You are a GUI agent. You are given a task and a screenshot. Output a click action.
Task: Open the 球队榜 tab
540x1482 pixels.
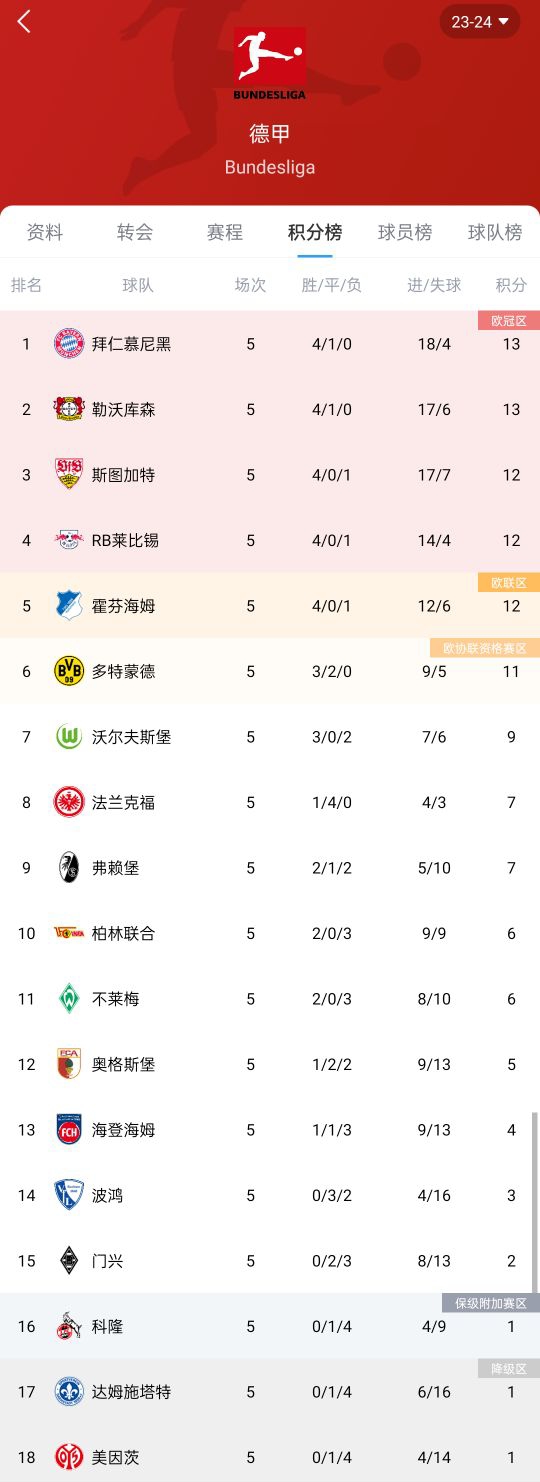[495, 232]
